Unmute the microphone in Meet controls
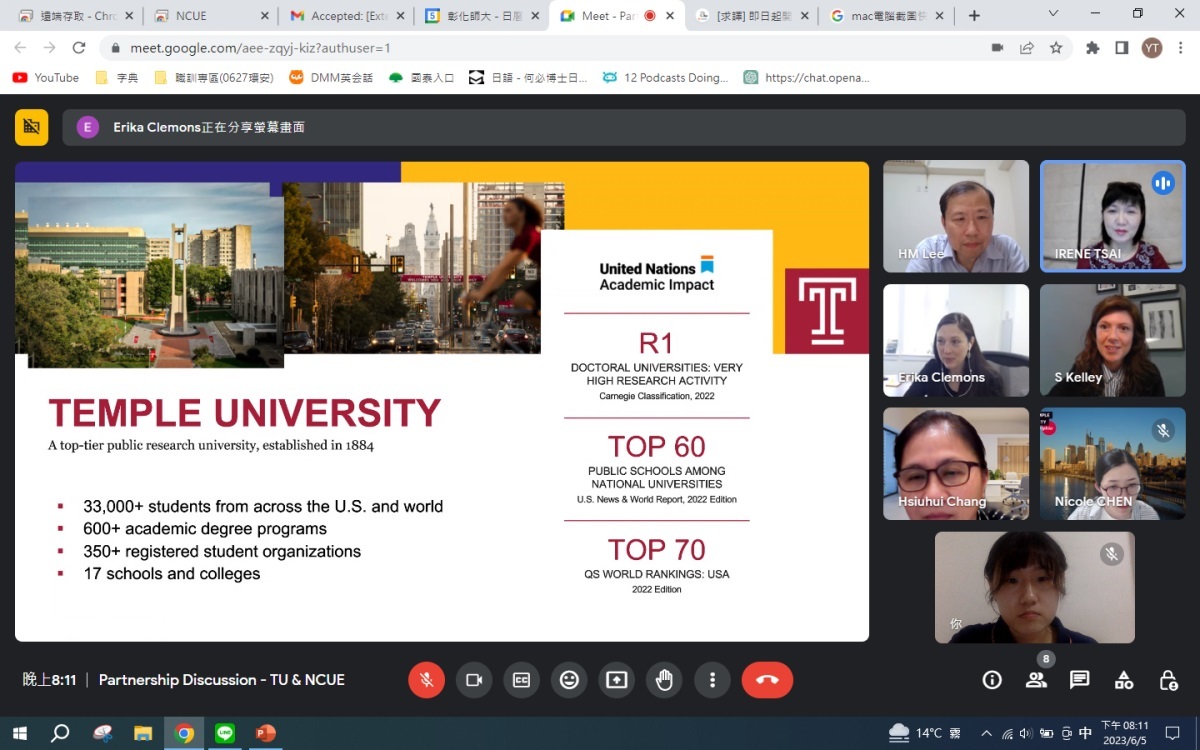The width and height of the screenshot is (1200, 750). pyautogui.click(x=426, y=680)
